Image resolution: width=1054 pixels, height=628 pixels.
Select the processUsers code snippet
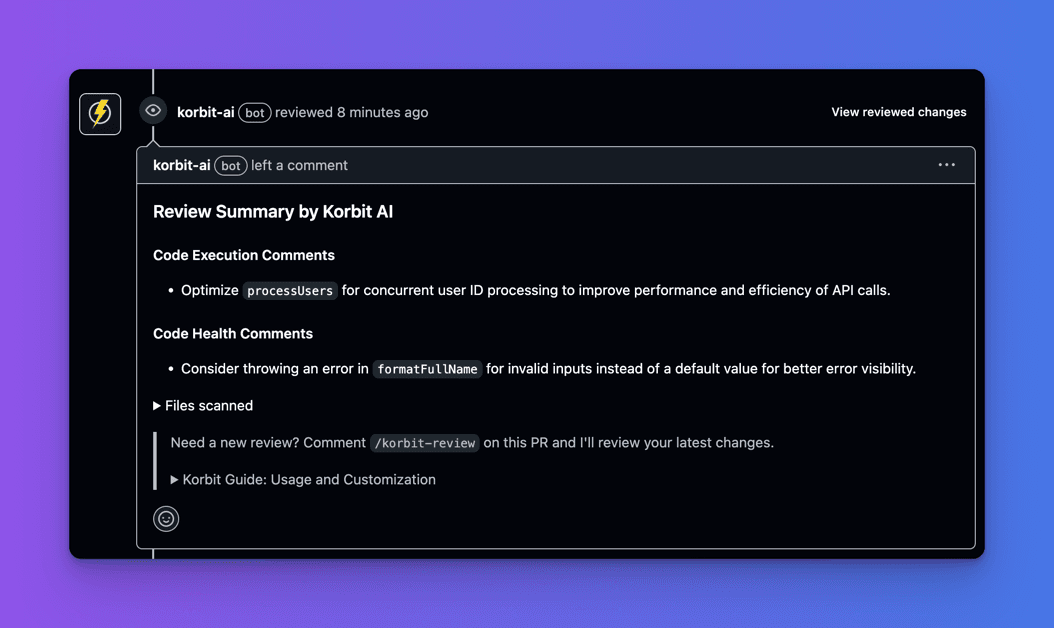tap(290, 290)
